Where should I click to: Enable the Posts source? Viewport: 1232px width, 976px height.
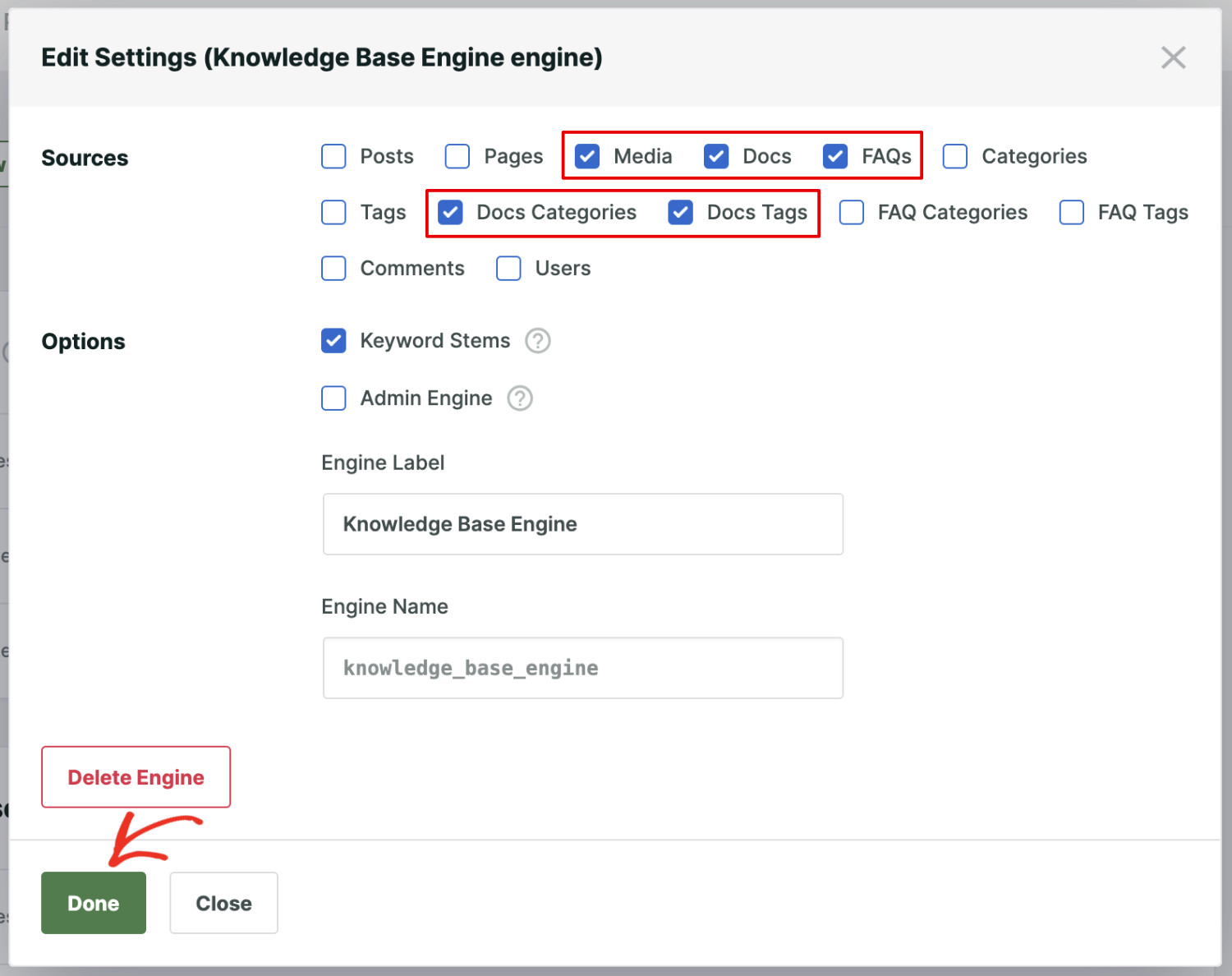pyautogui.click(x=333, y=156)
